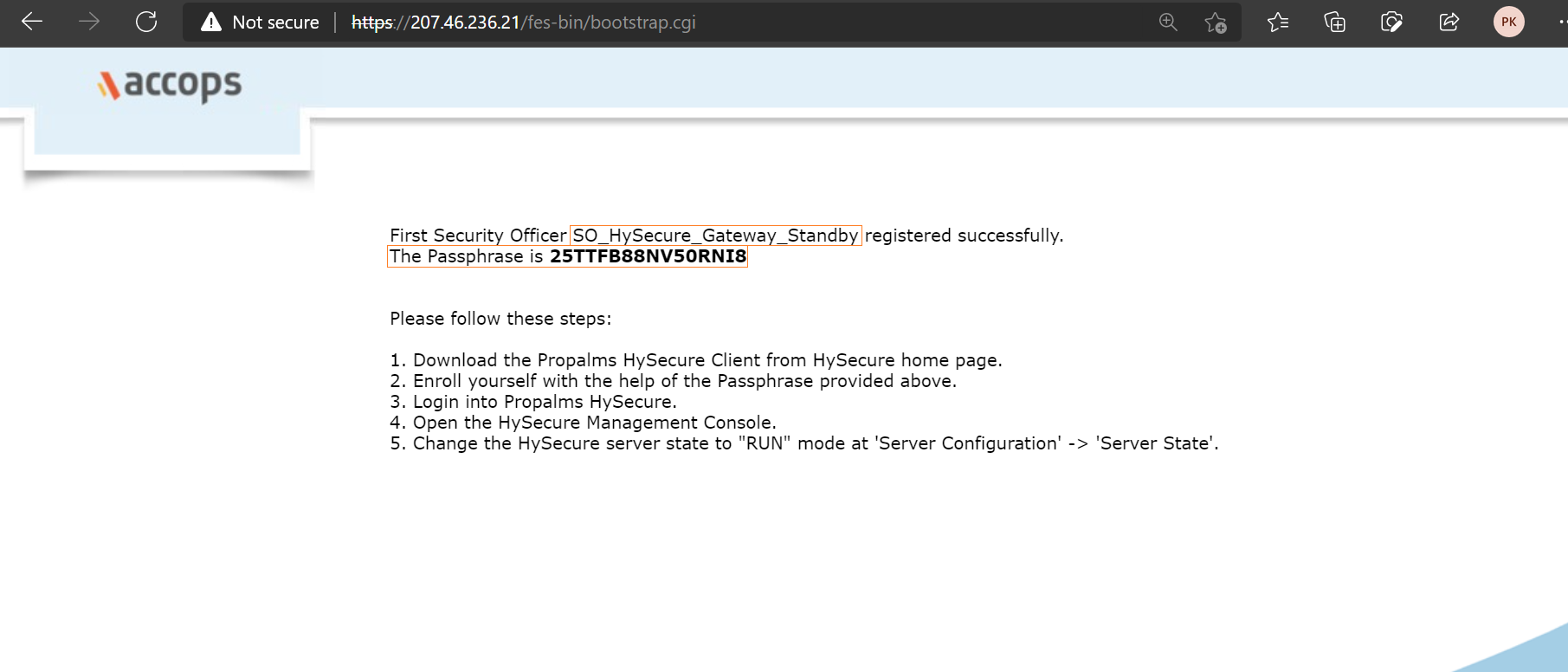Open the Collections icon

coord(1335,23)
